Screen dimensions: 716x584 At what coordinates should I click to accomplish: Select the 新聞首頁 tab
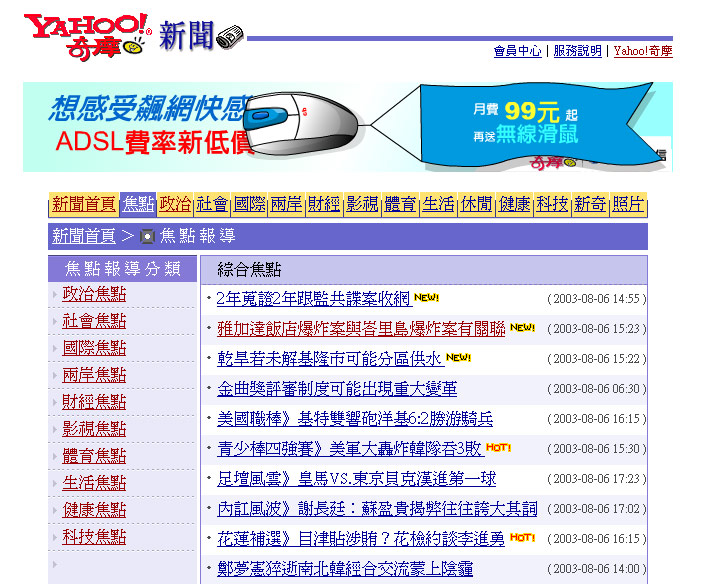click(84, 204)
